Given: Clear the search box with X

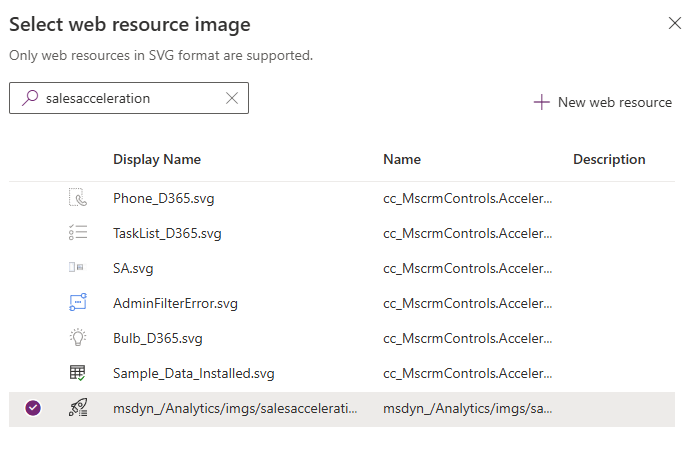Looking at the screenshot, I should pos(232,98).
